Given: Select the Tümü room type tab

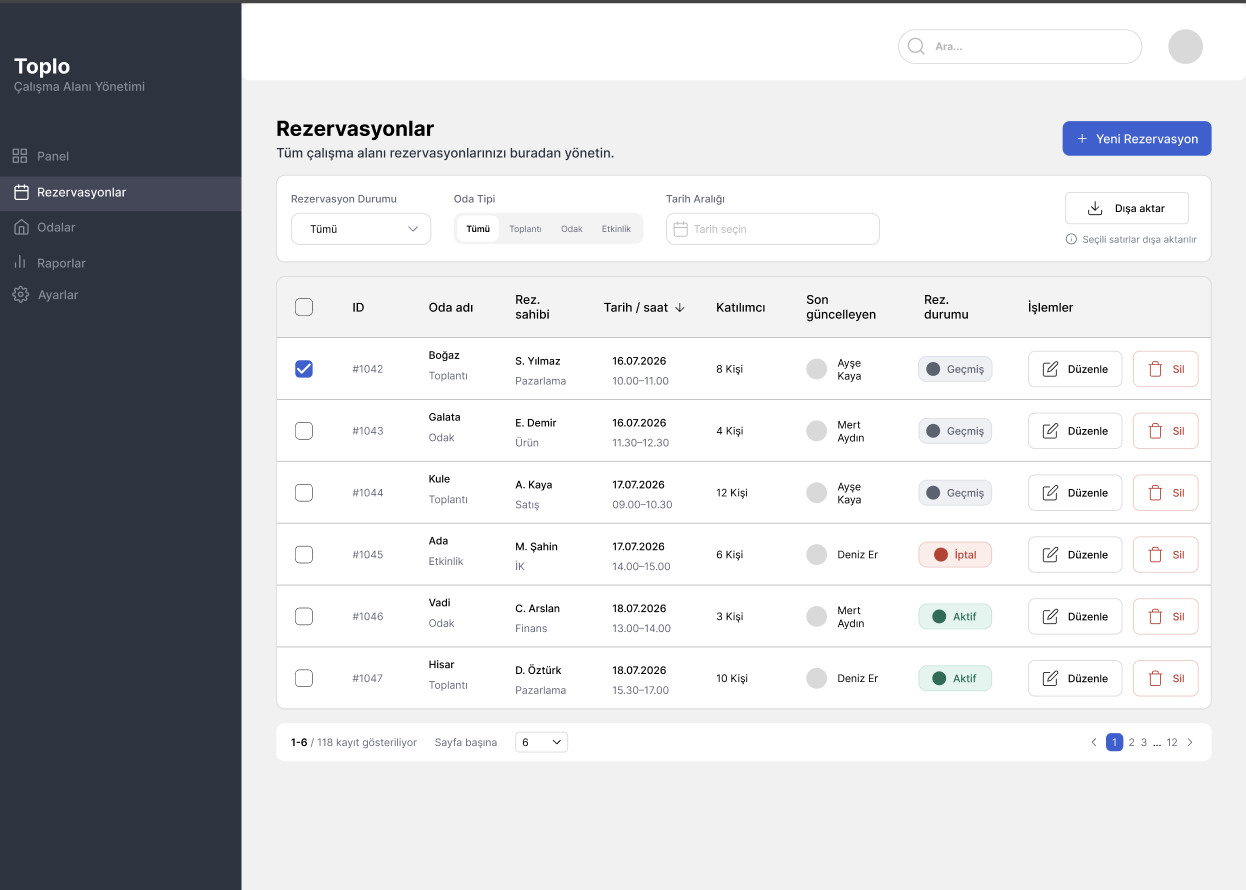Looking at the screenshot, I should [x=478, y=229].
